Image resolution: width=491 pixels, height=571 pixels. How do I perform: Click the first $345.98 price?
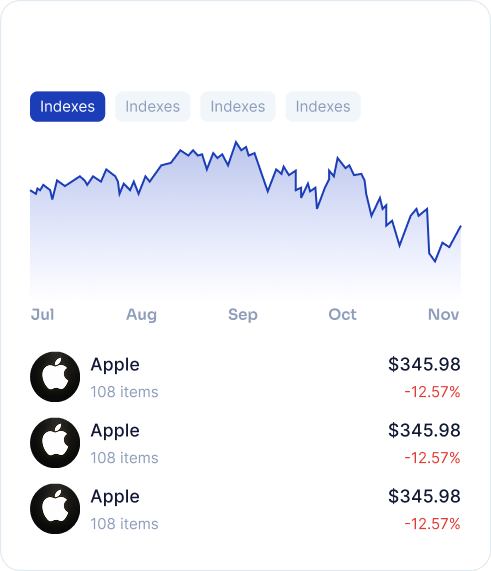(424, 364)
